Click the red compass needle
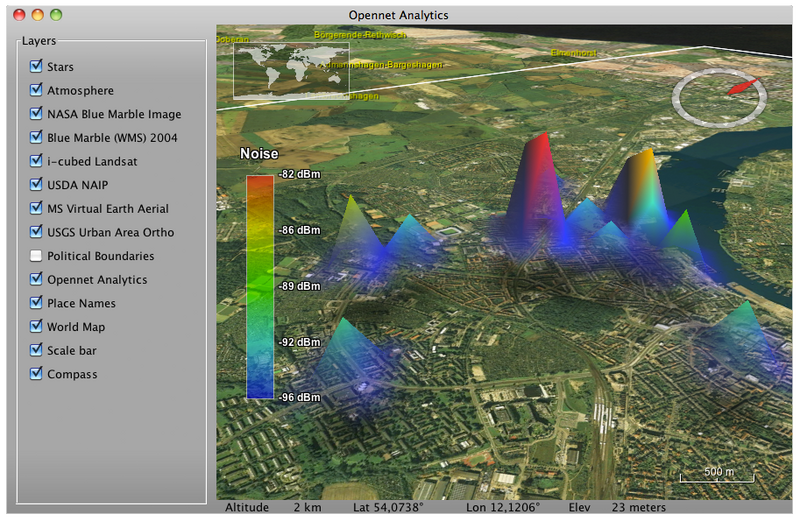800x521 pixels. click(743, 87)
